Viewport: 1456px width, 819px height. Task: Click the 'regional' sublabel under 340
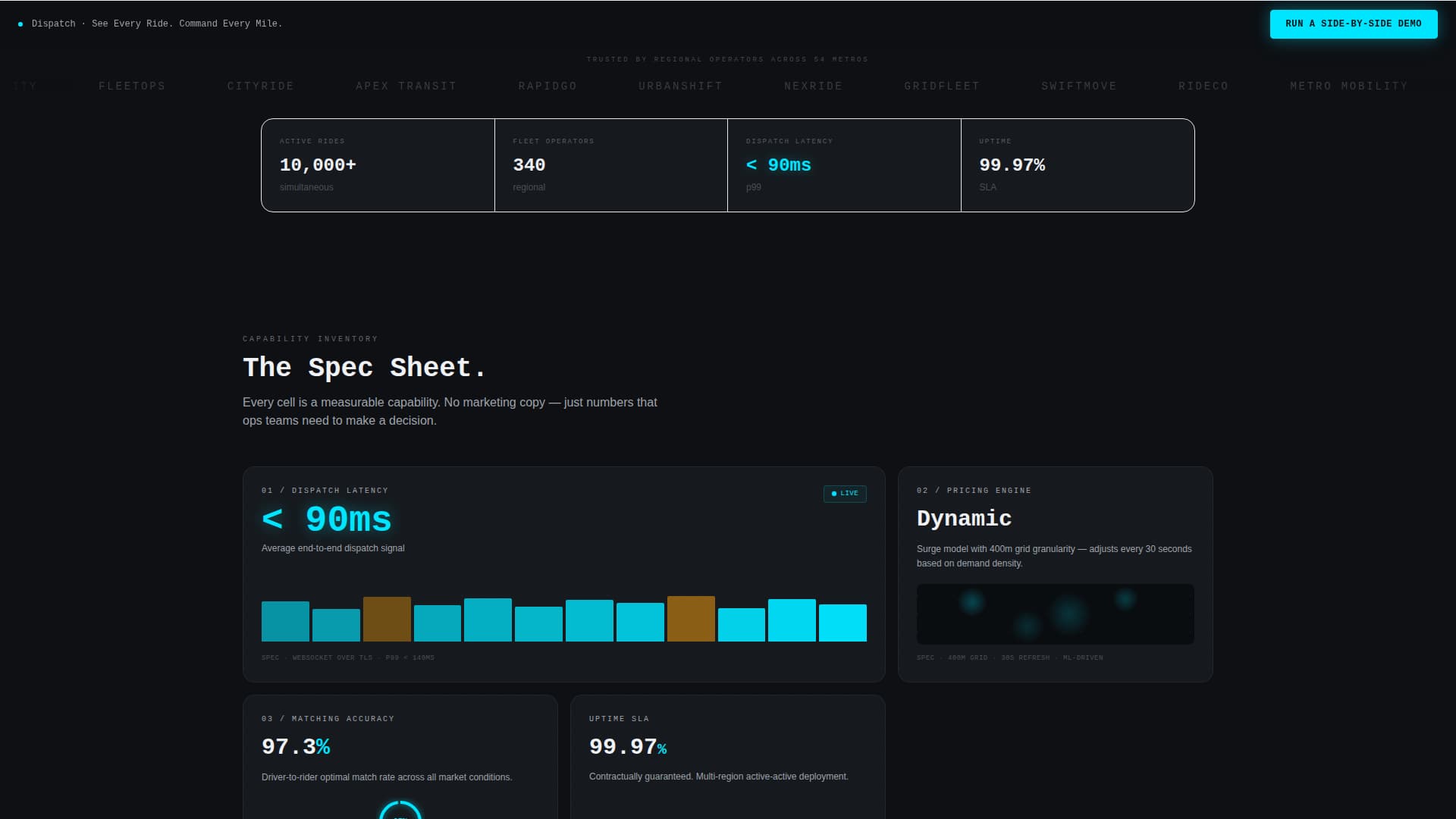[x=529, y=187]
